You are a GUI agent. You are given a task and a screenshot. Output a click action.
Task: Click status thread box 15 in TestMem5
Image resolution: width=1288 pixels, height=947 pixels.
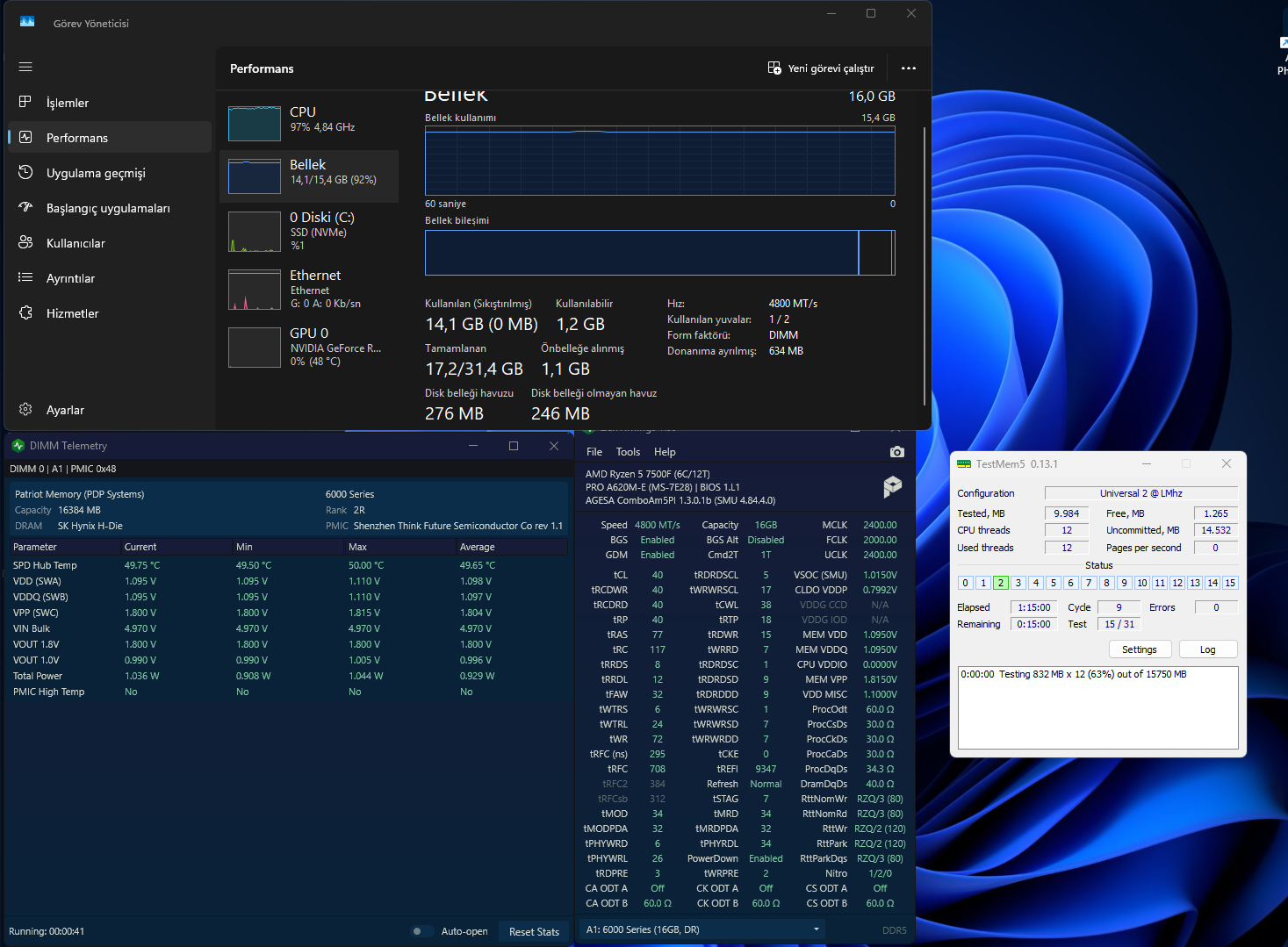pyautogui.click(x=1230, y=583)
